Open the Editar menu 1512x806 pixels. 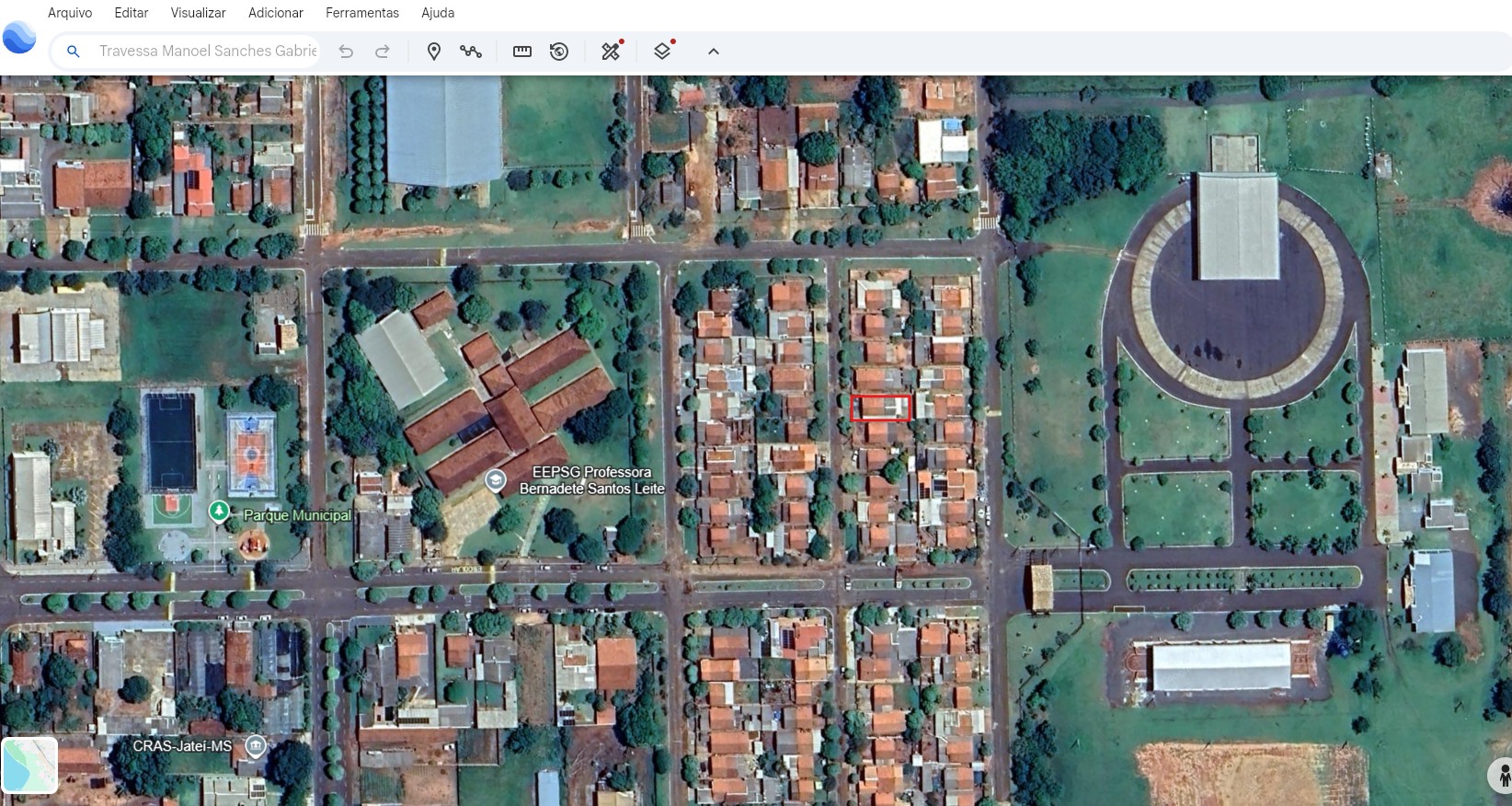[132, 13]
